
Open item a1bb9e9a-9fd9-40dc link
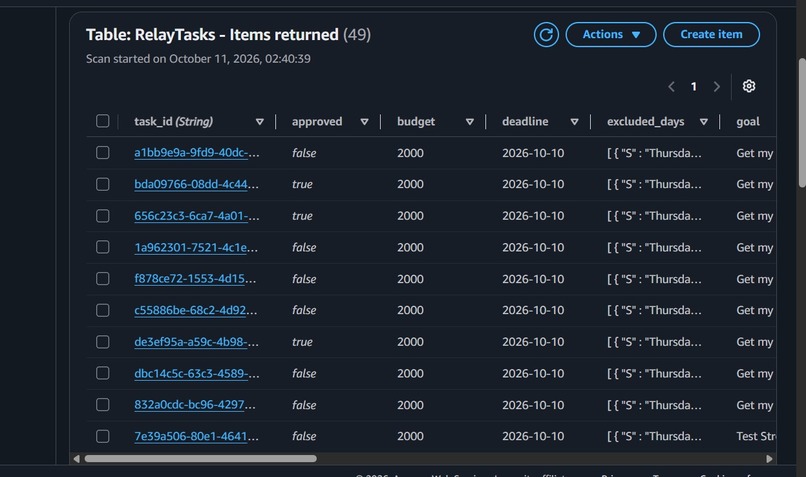click(196, 153)
